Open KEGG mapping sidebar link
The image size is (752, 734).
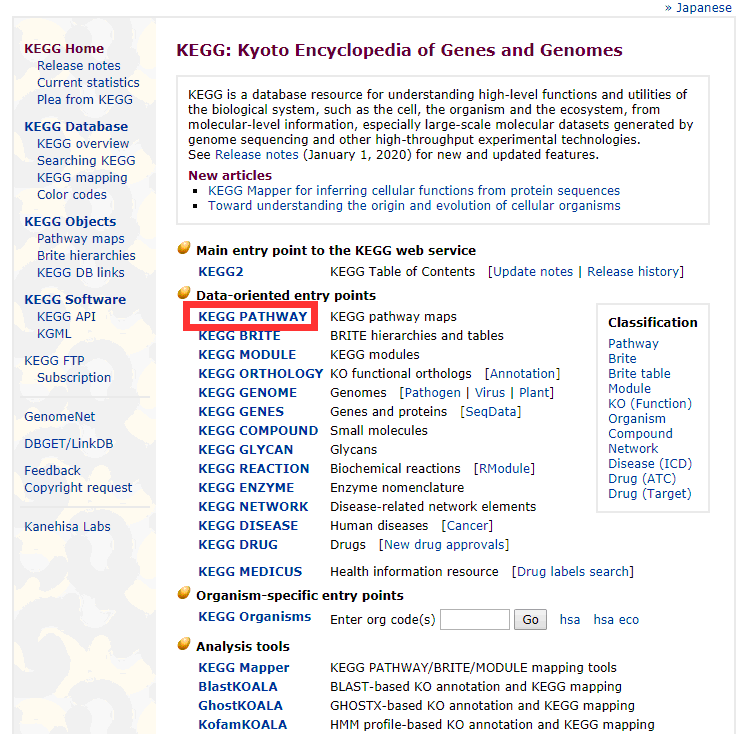82,178
